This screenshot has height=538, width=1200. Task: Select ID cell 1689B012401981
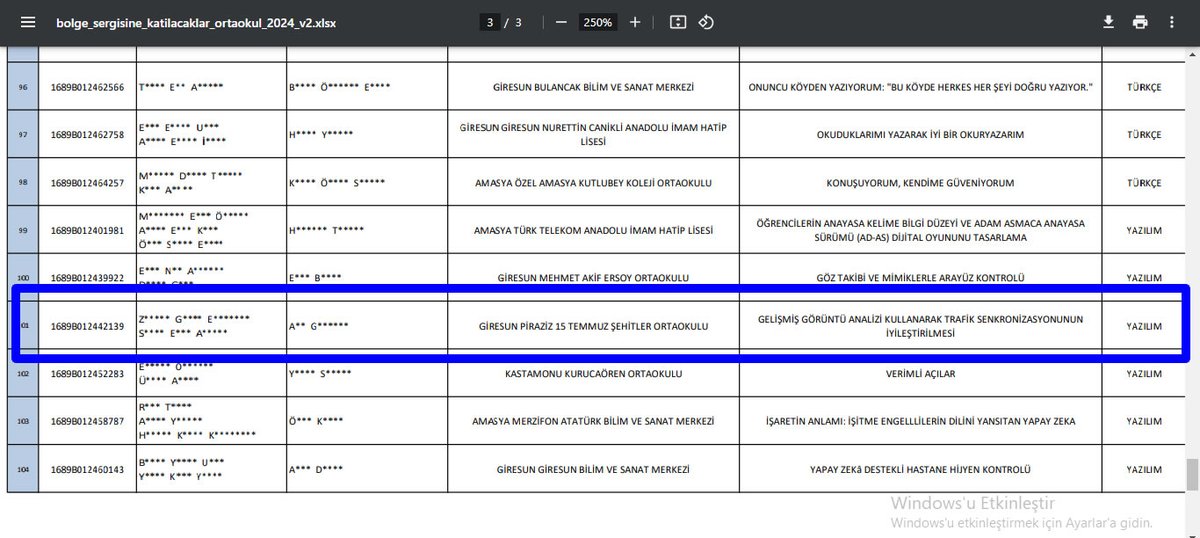[88, 230]
